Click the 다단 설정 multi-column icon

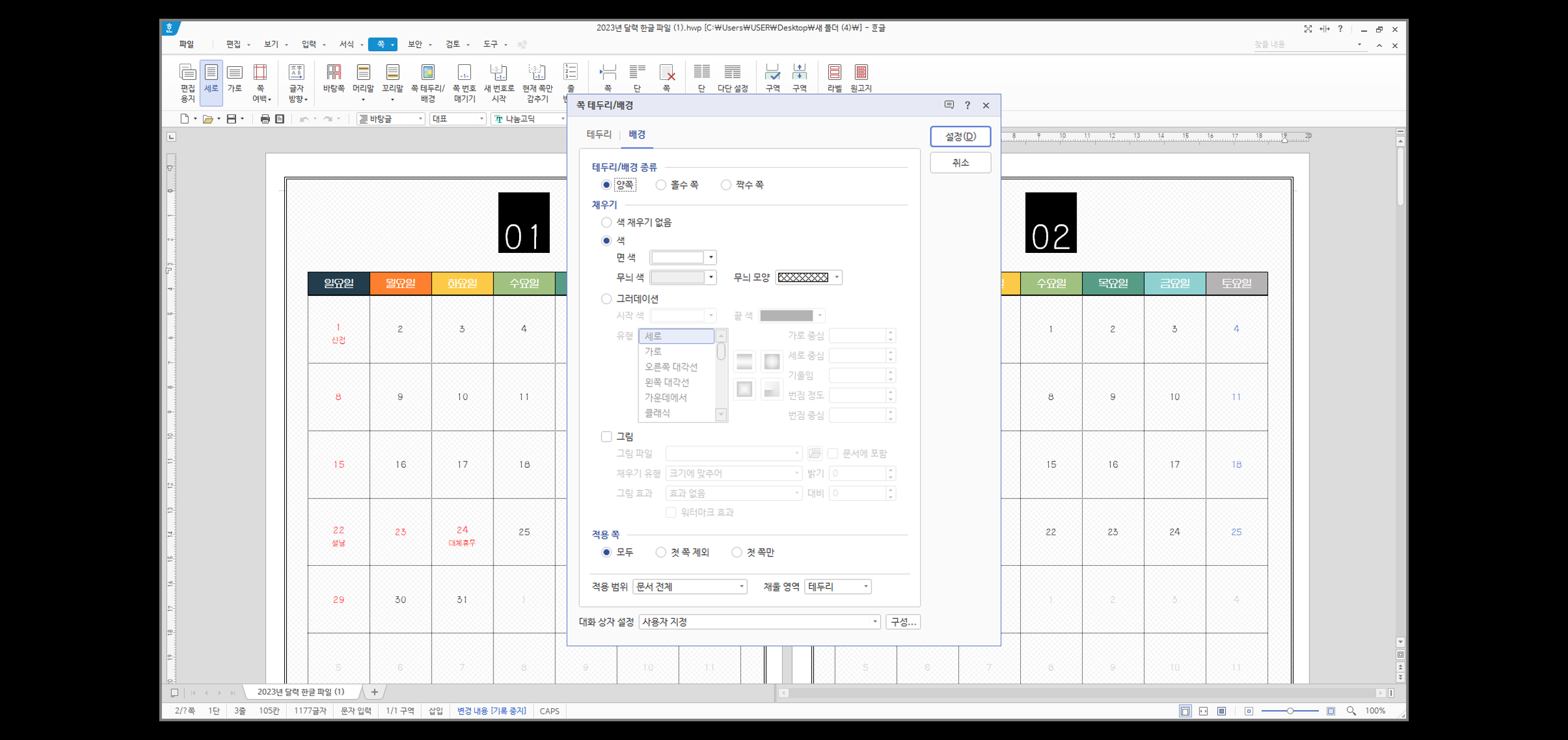pos(732,79)
